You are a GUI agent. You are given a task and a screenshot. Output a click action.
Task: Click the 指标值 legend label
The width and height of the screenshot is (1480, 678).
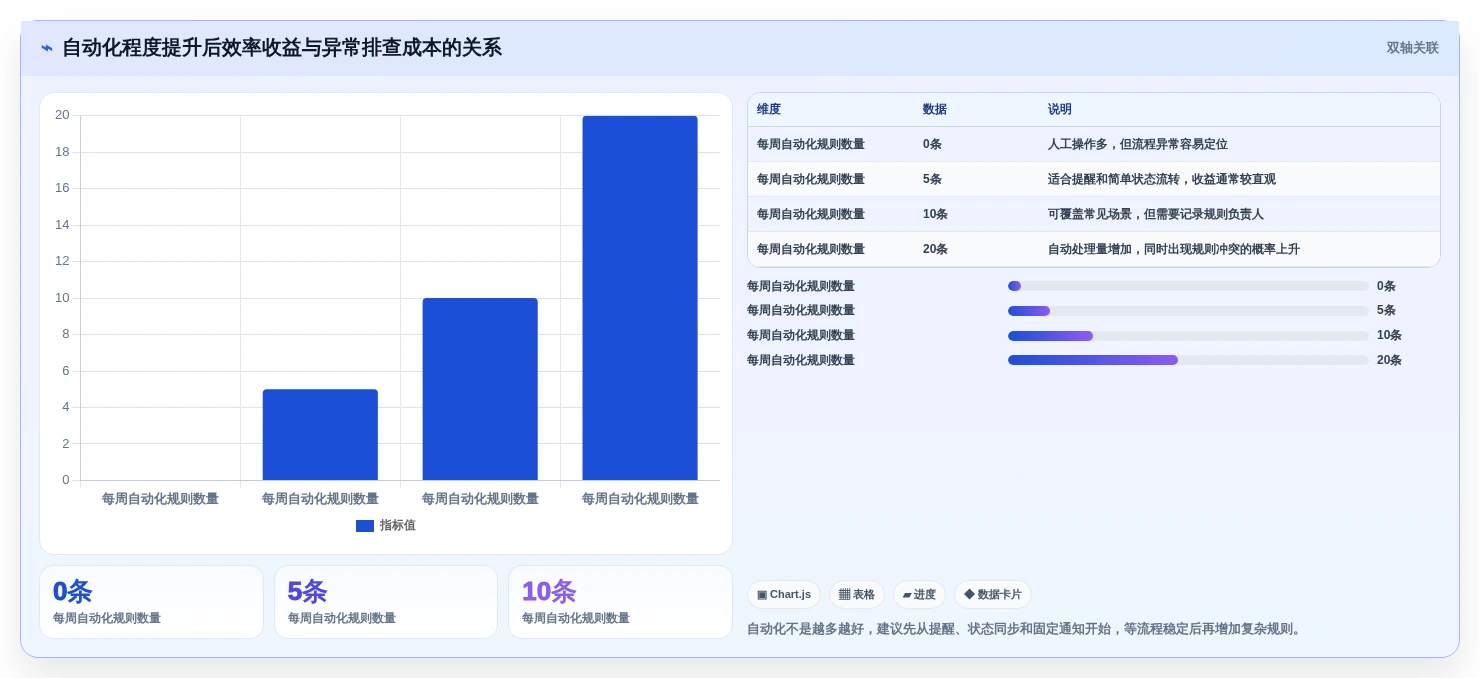[397, 526]
